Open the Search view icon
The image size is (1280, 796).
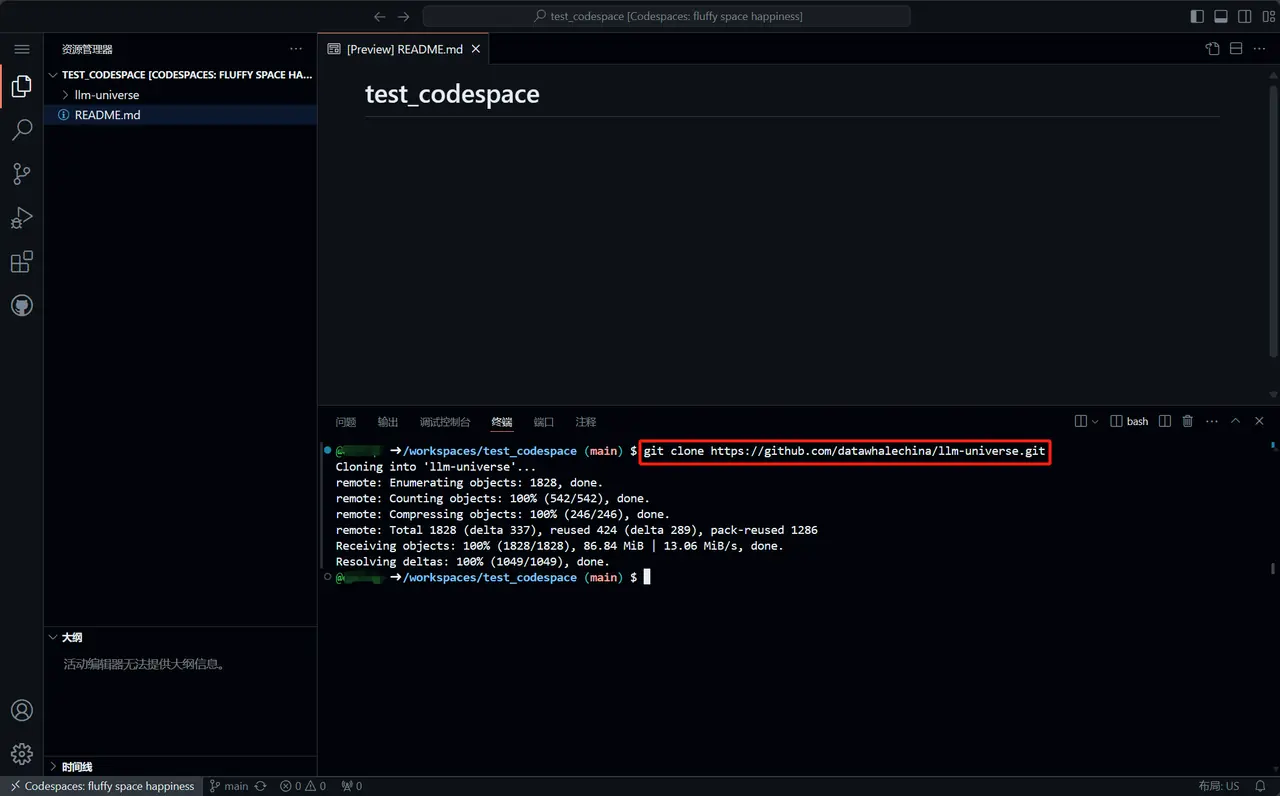(x=21, y=130)
